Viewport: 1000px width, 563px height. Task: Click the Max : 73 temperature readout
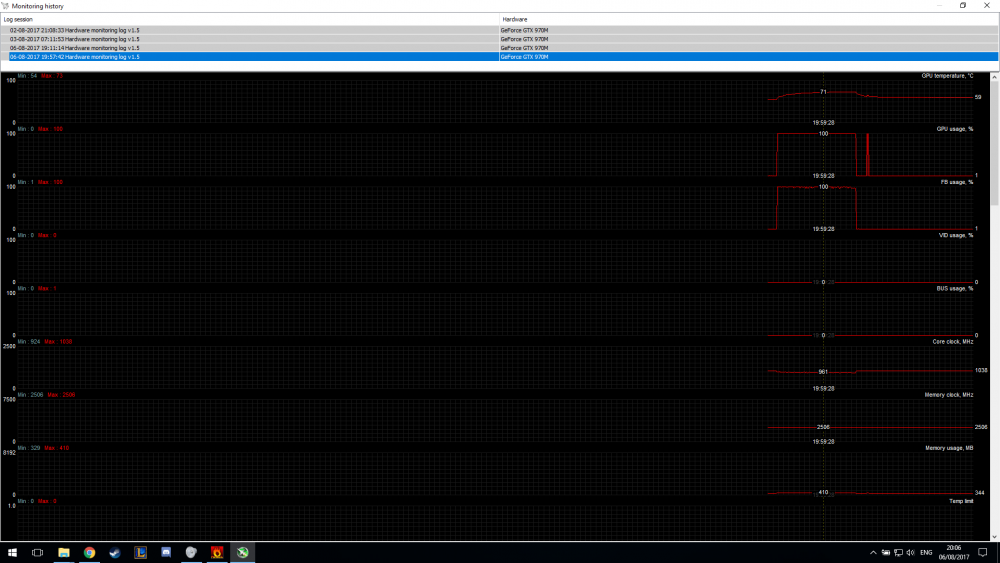click(x=52, y=76)
